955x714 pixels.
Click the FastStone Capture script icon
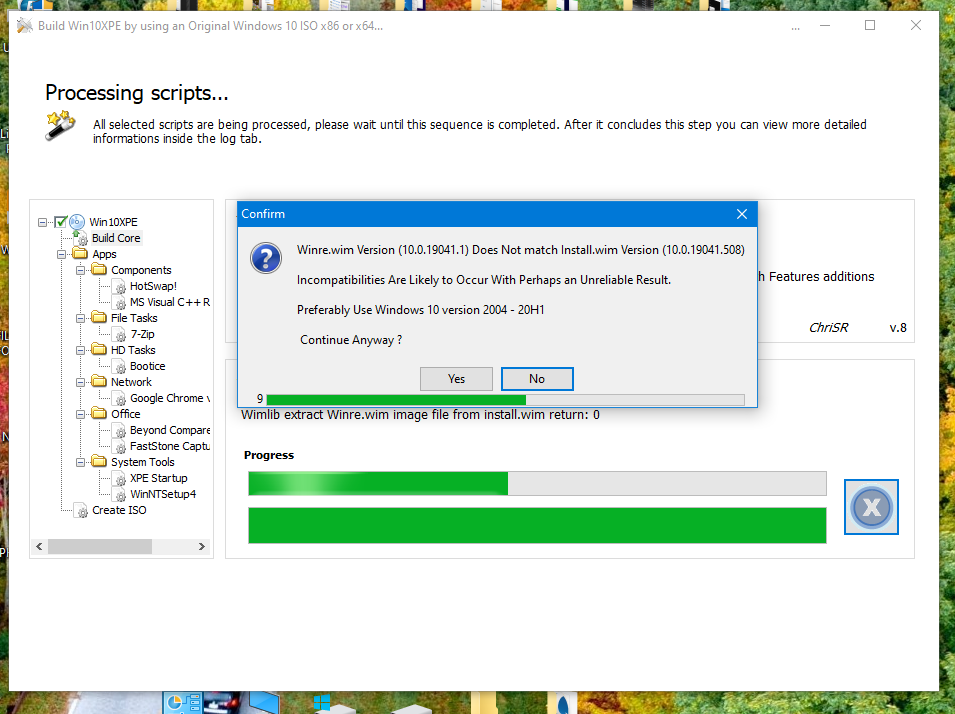(x=120, y=446)
